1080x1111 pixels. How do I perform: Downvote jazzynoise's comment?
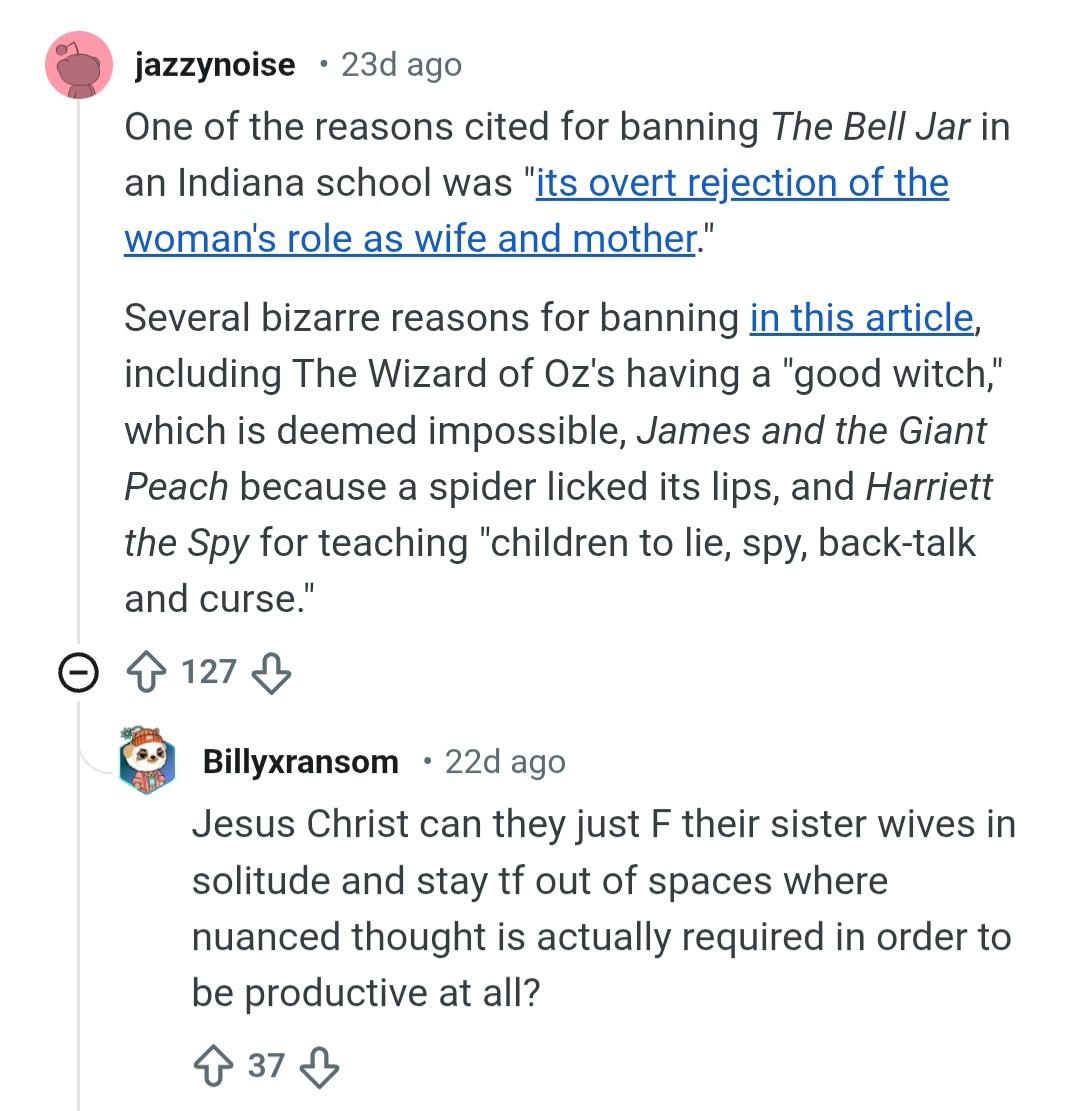pos(270,674)
